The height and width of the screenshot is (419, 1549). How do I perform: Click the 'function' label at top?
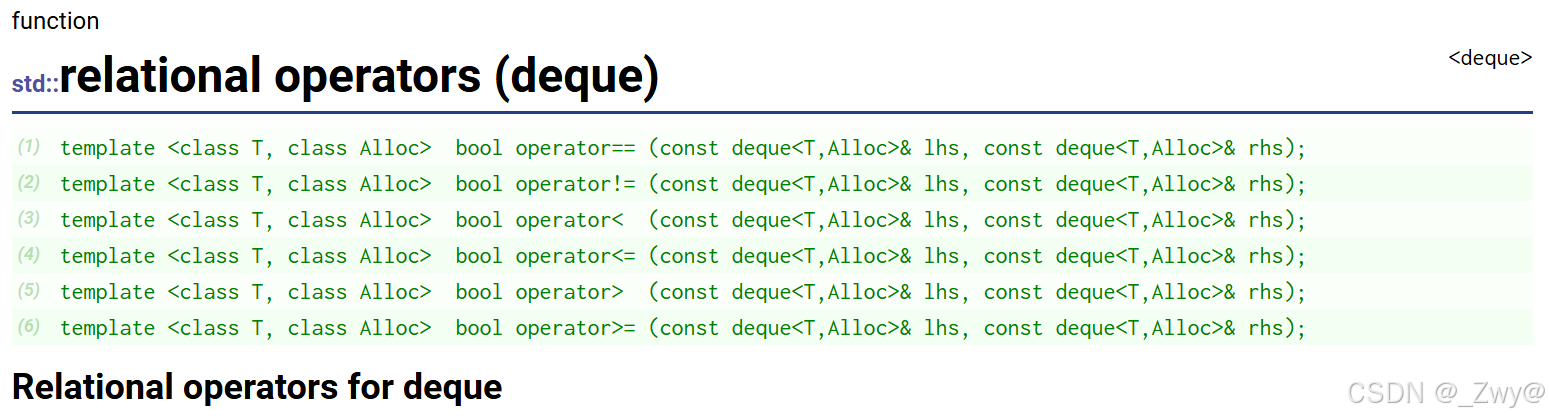(x=55, y=20)
